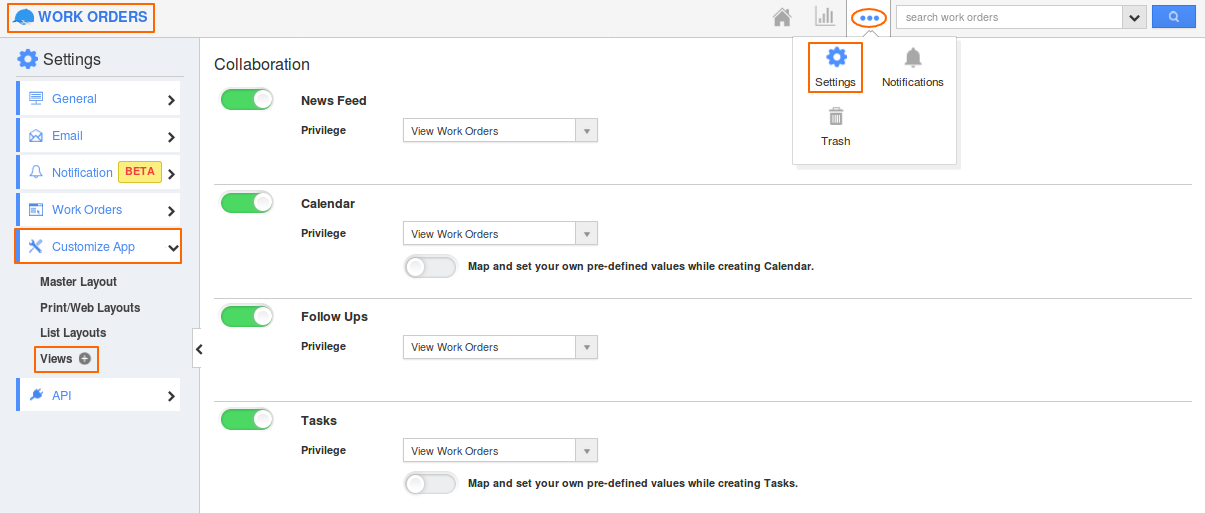Click the General monitor icon in the sidebar
This screenshot has height=513, width=1205.
tap(36, 99)
